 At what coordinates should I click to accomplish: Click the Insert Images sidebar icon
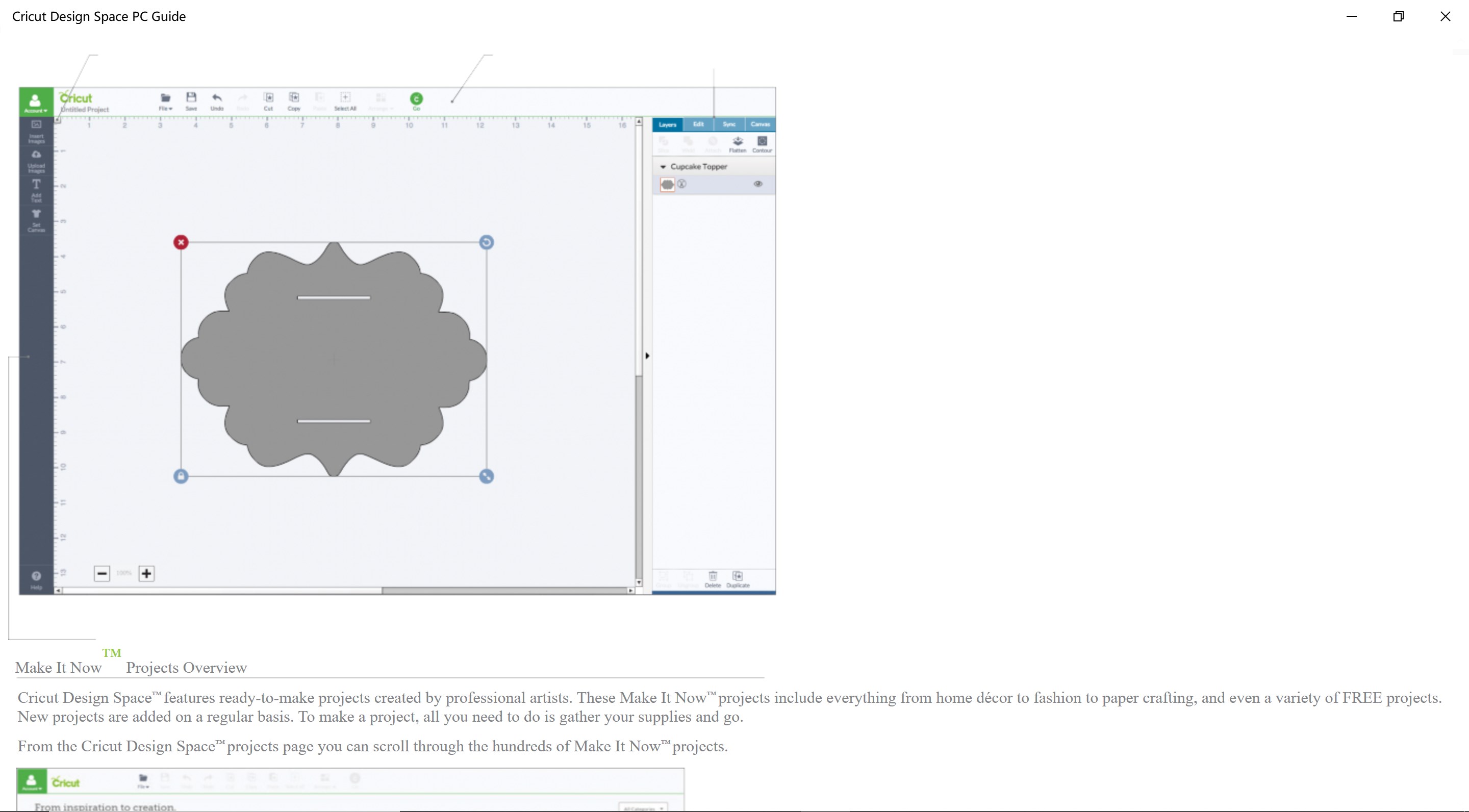36,131
